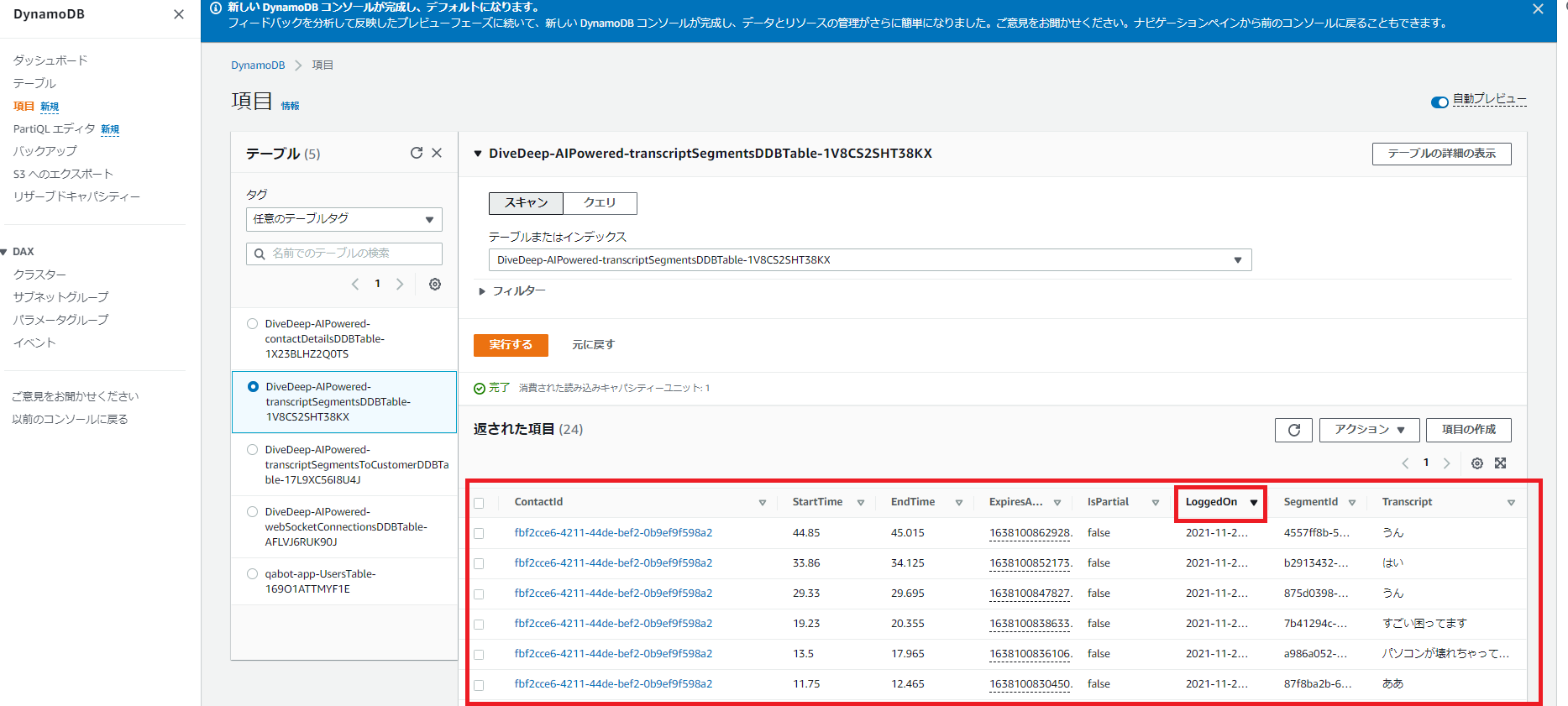Open table or index selection dropdown
Image resolution: width=1568 pixels, height=706 pixels.
point(870,260)
